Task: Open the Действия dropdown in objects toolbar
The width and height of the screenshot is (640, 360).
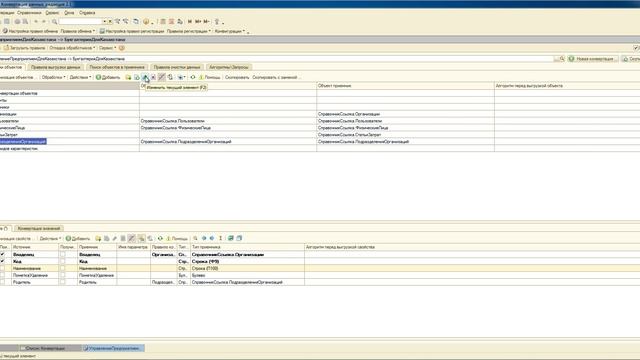Action: pos(80,77)
